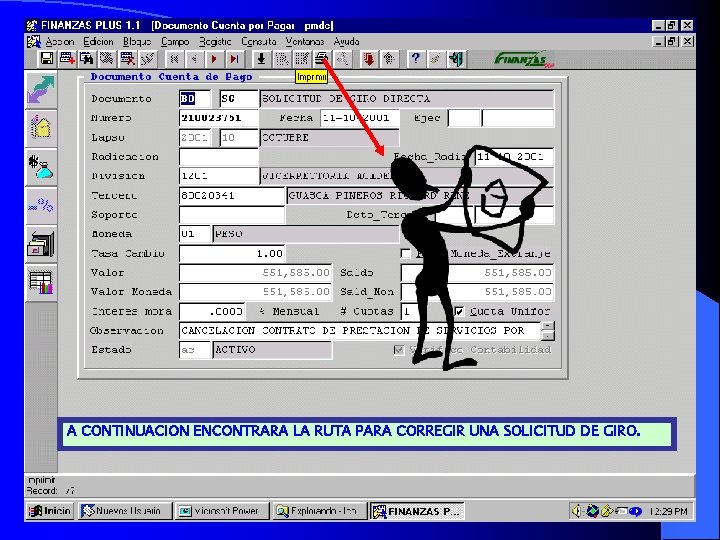Click the FINANZAS logo in the toolbar
This screenshot has width=720, height=540.
click(x=523, y=59)
